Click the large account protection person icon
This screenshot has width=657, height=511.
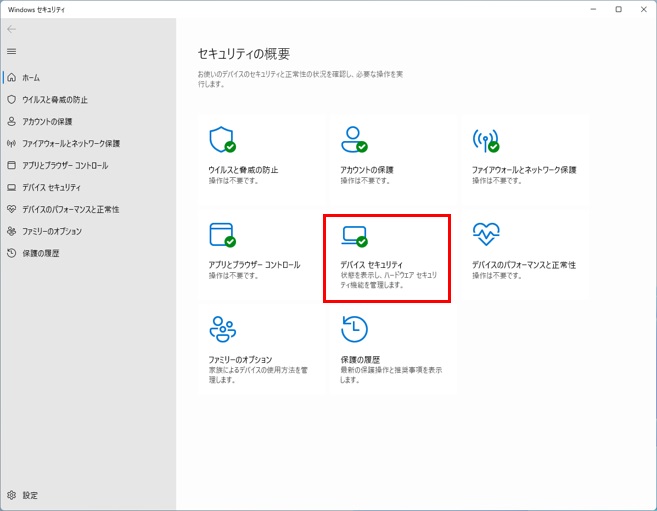(354, 140)
